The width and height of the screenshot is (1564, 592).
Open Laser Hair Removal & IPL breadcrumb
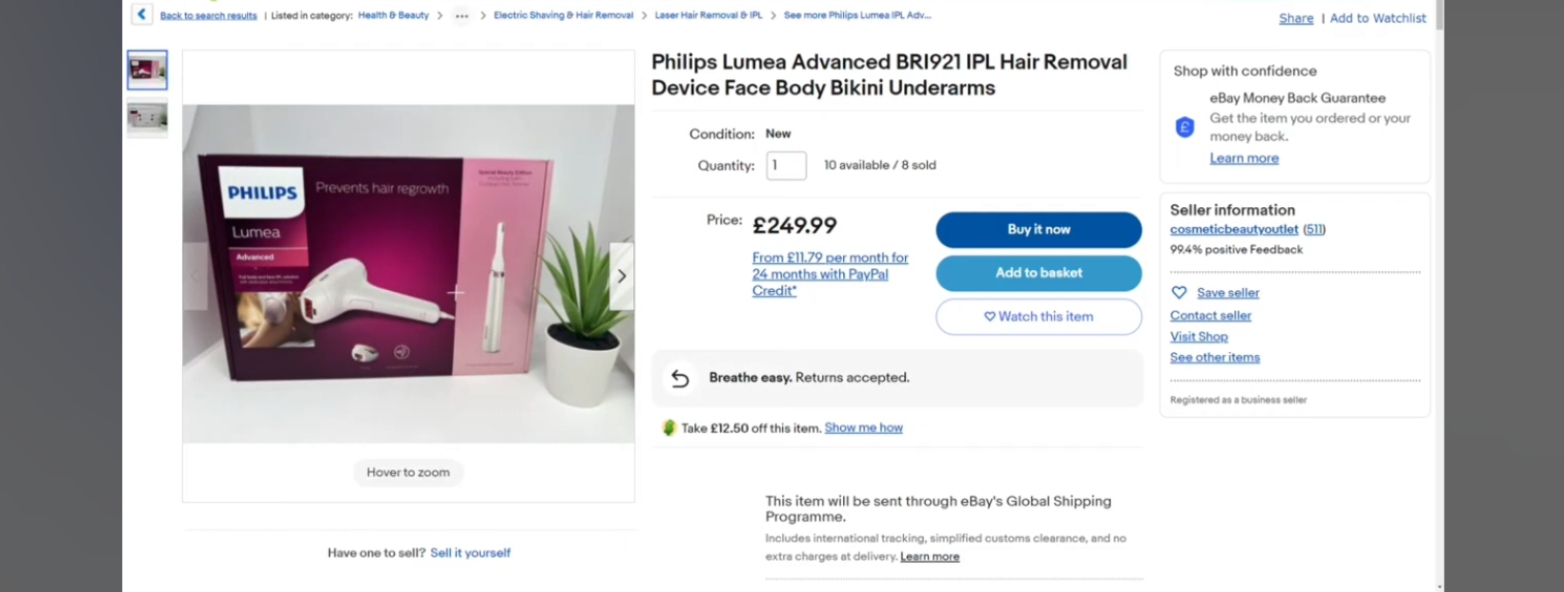[708, 16]
